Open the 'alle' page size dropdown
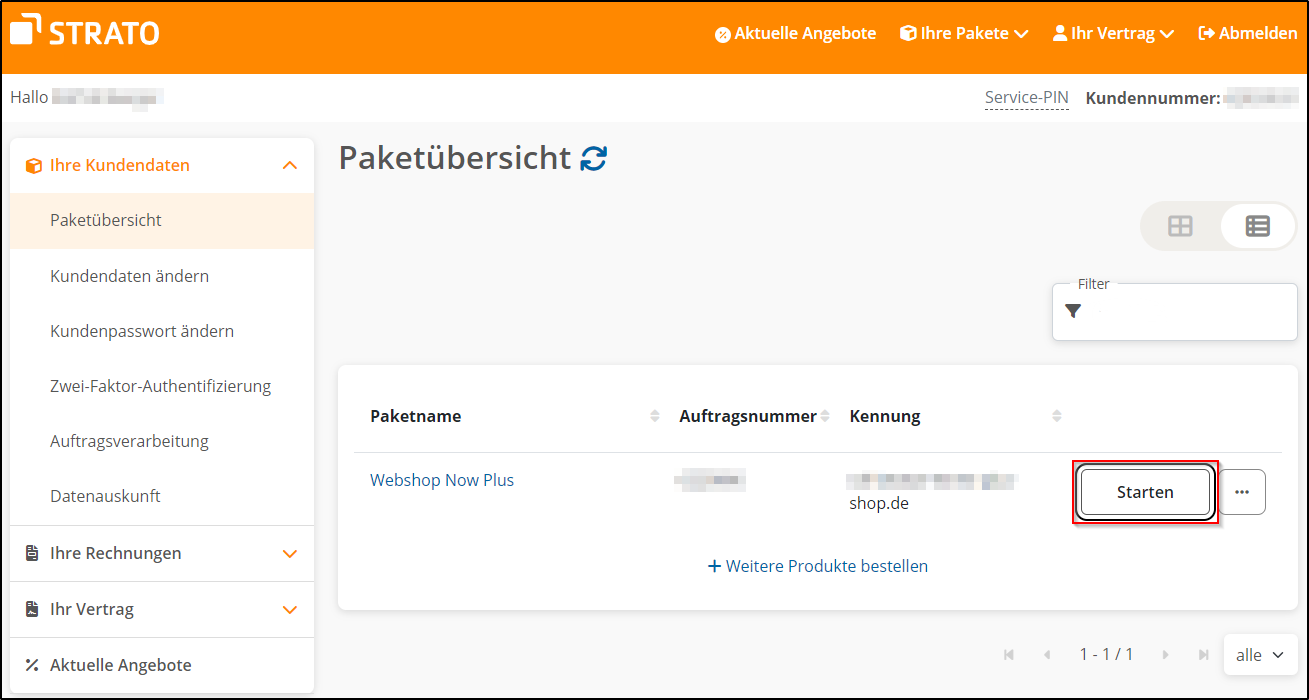Viewport: 1309px width, 700px height. tap(1259, 654)
